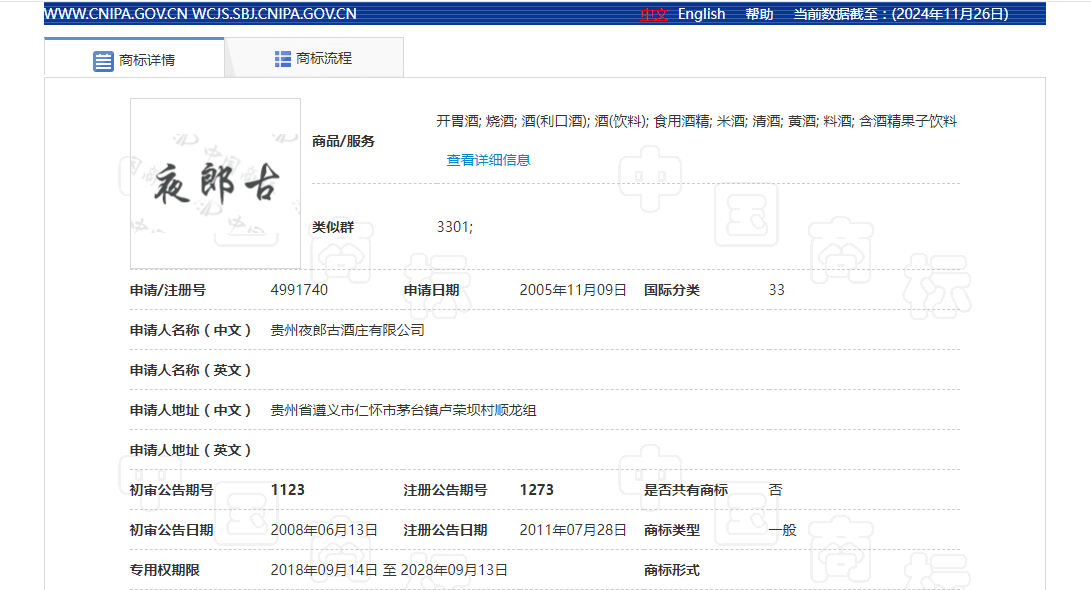Select applicant name 贵州夜郎古酒庄有限公司

tap(347, 330)
